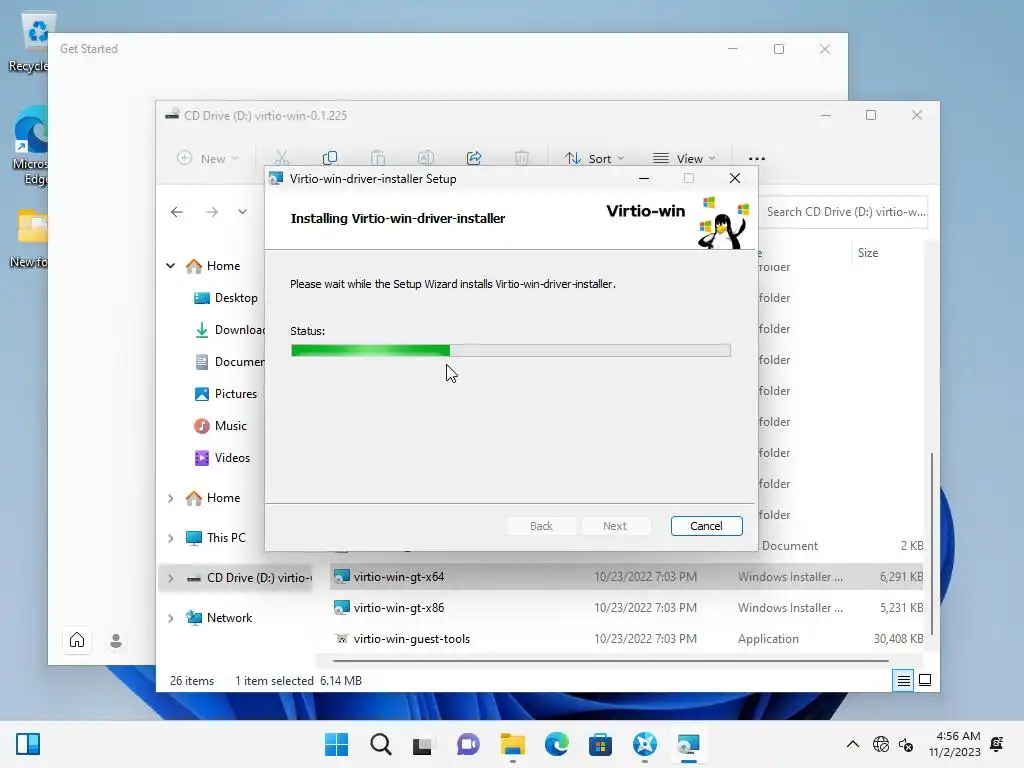Screen dimensions: 1024x768
Task: Click the Explorer vertical scrollbar
Action: tap(932, 543)
